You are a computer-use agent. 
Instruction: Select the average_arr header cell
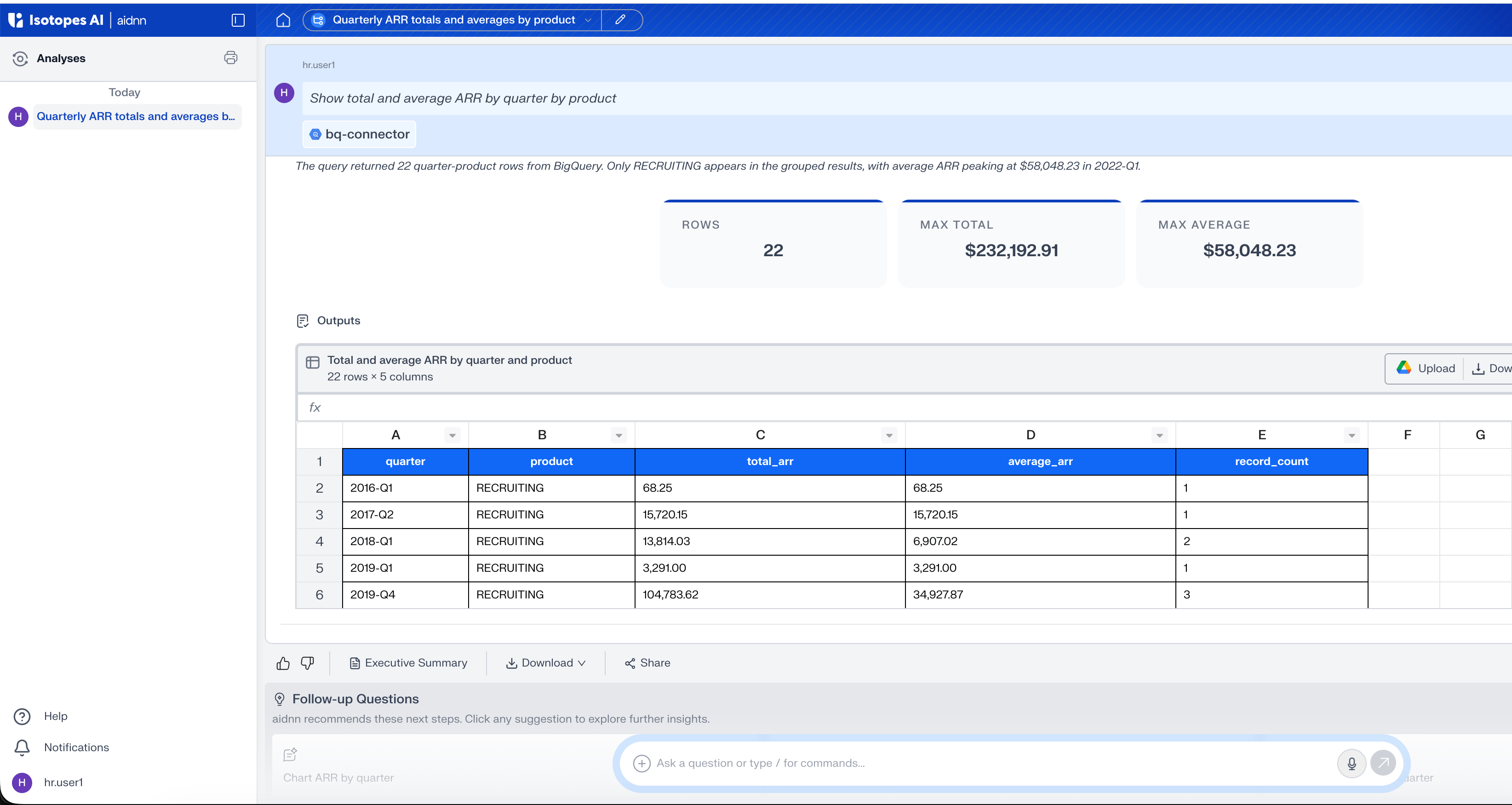coord(1040,461)
